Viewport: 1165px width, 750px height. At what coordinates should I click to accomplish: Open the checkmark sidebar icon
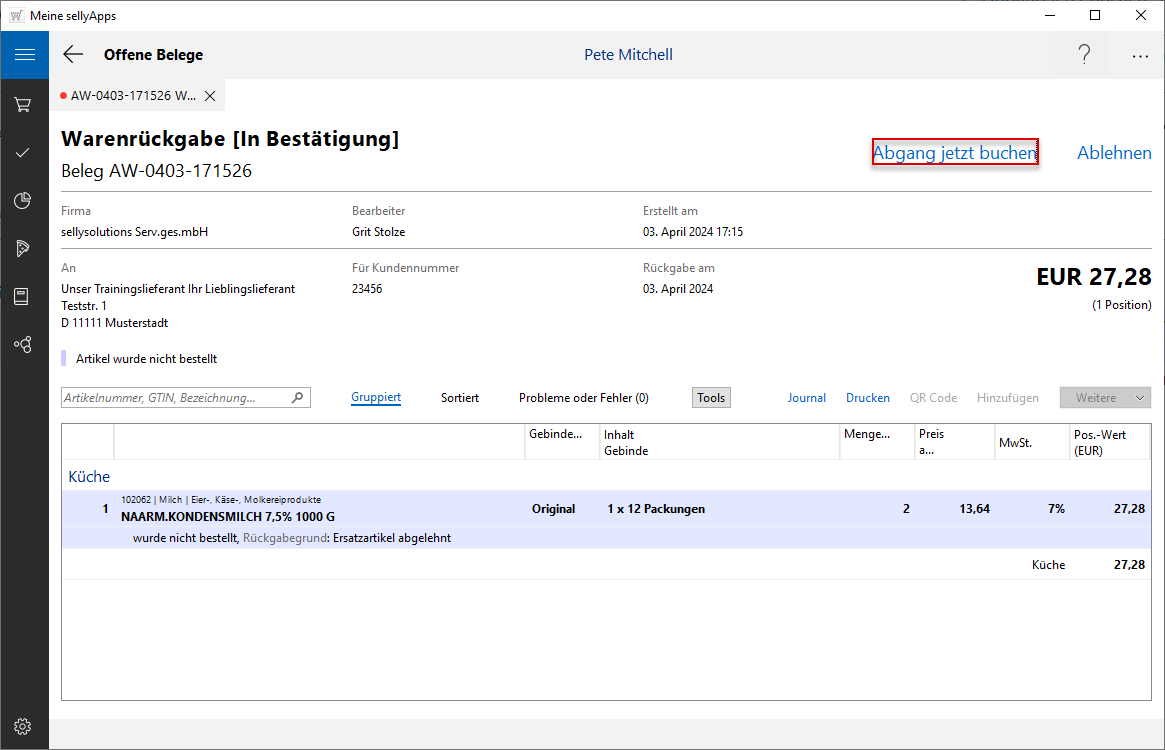[x=23, y=153]
